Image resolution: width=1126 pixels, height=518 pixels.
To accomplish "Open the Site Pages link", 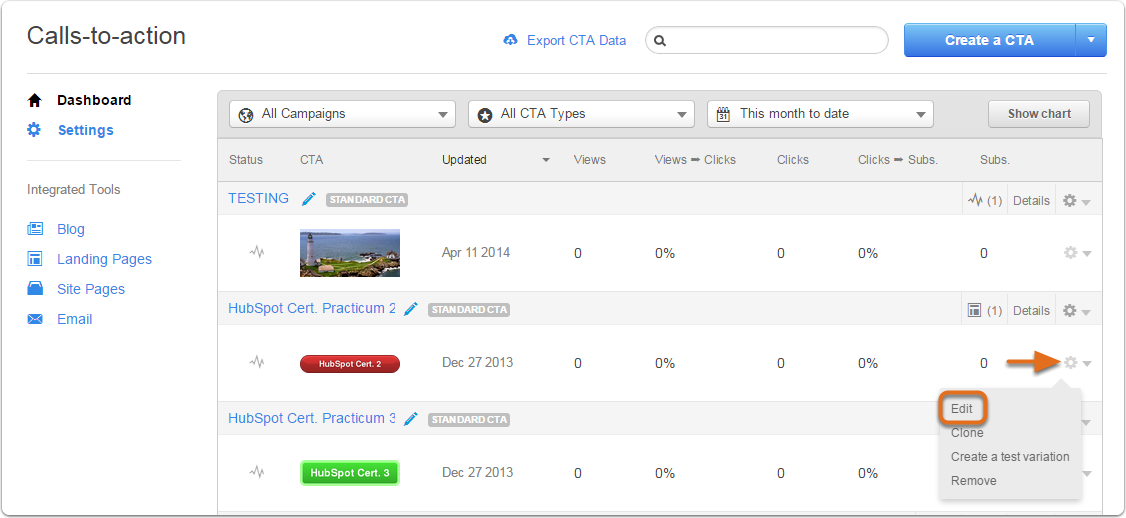I will [91, 289].
